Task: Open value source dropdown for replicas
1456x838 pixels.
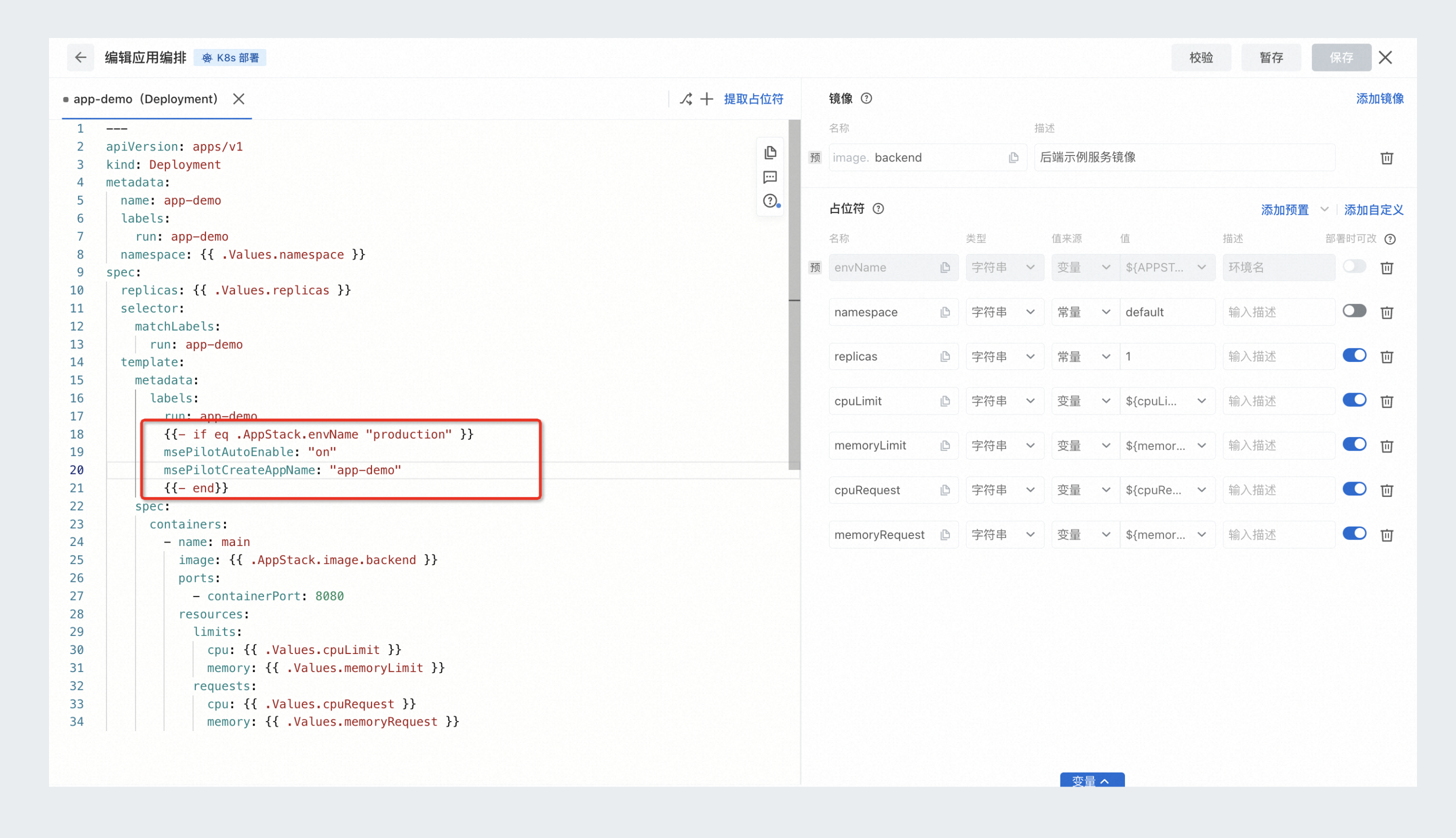Action: pos(1085,357)
